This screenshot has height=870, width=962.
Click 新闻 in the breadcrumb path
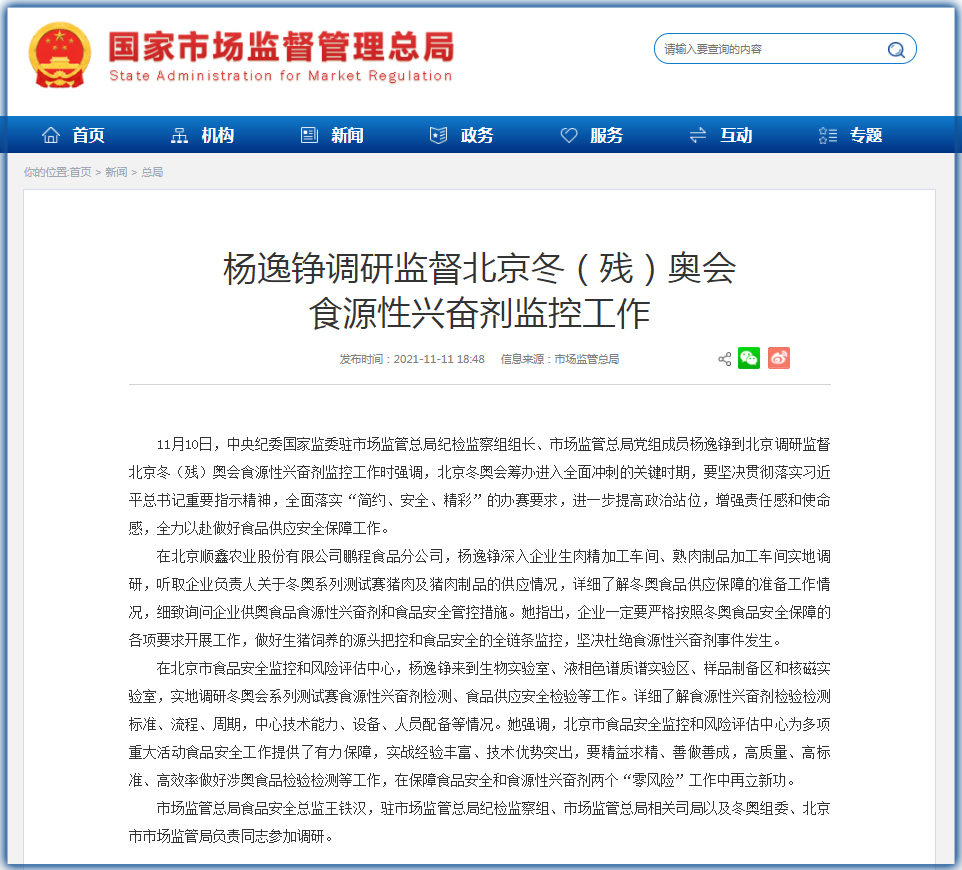pyautogui.click(x=116, y=172)
